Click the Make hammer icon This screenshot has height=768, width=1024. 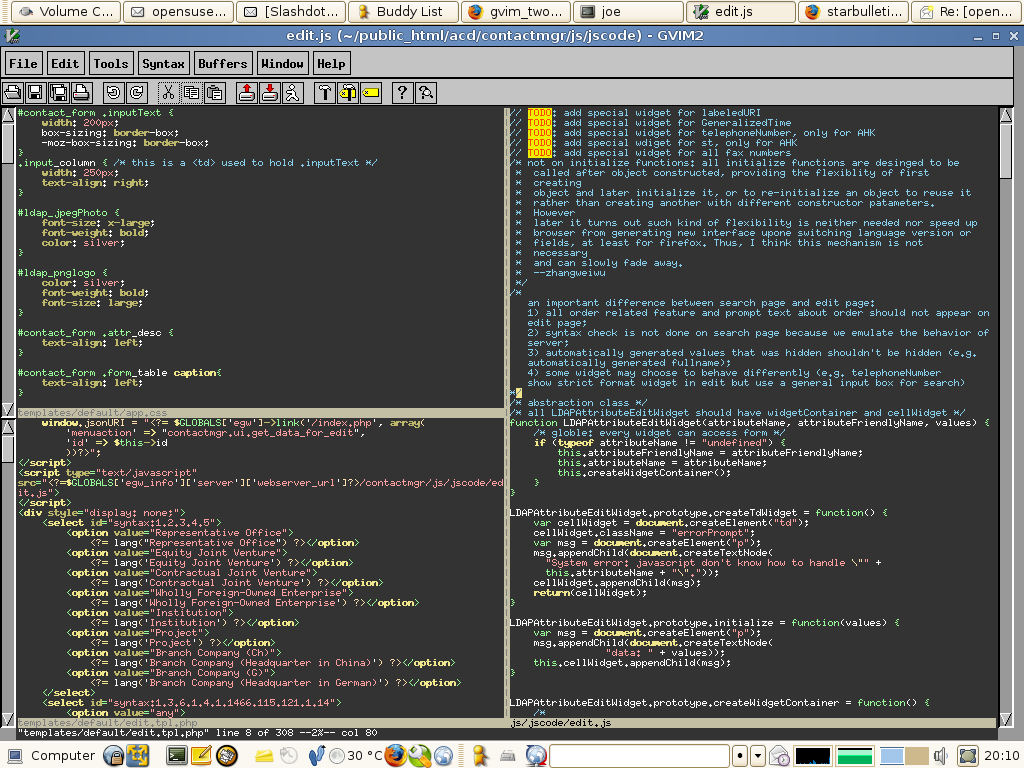[325, 93]
